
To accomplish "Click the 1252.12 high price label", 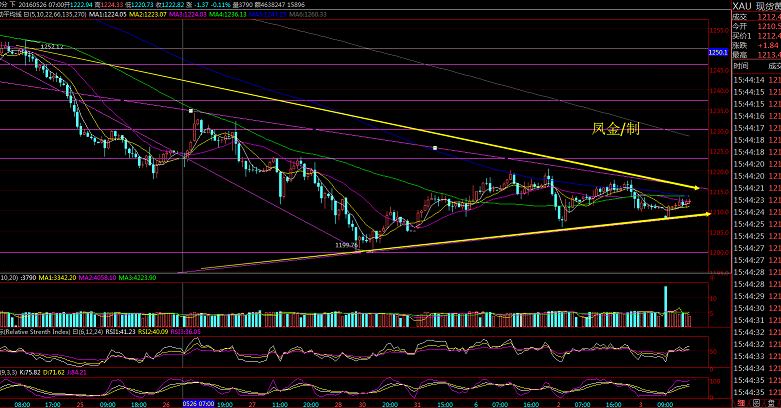I will 52,47.
